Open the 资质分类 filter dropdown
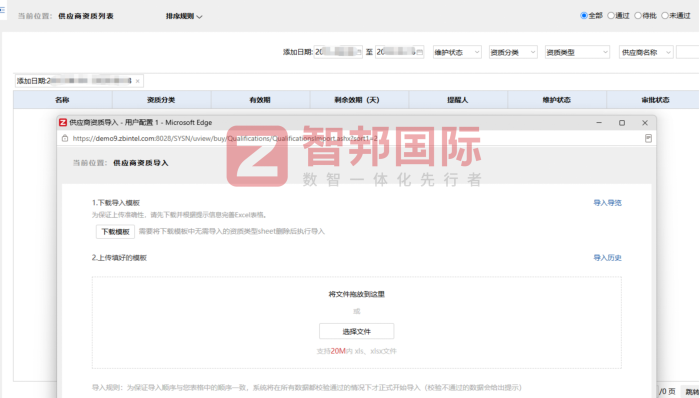 coord(513,52)
